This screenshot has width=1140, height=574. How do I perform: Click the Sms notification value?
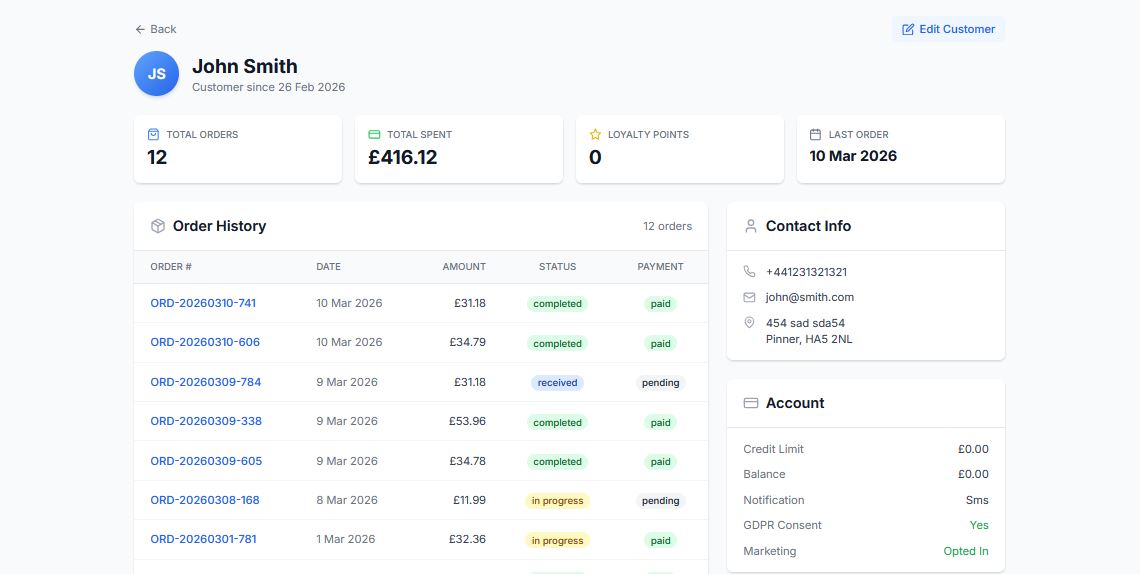pyautogui.click(x=977, y=500)
